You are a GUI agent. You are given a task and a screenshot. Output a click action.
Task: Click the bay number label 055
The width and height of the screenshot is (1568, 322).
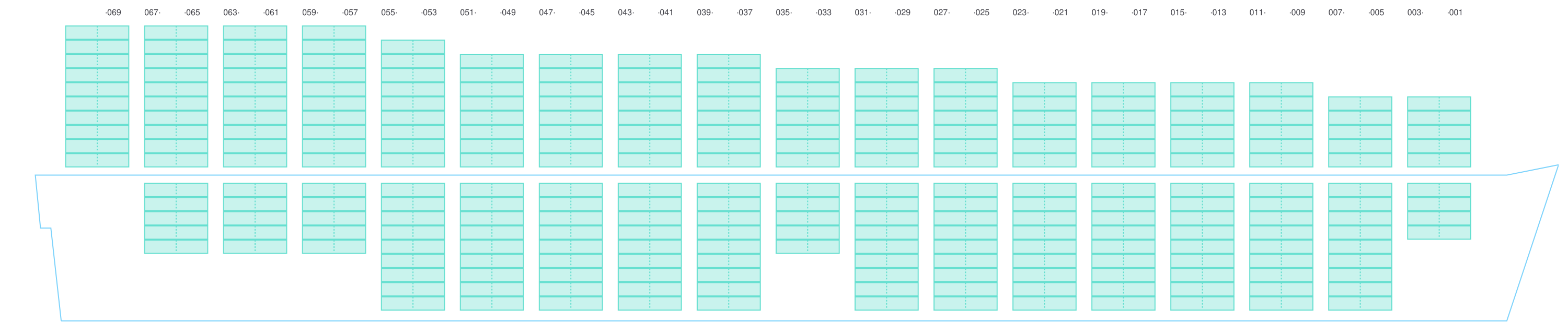pyautogui.click(x=389, y=13)
